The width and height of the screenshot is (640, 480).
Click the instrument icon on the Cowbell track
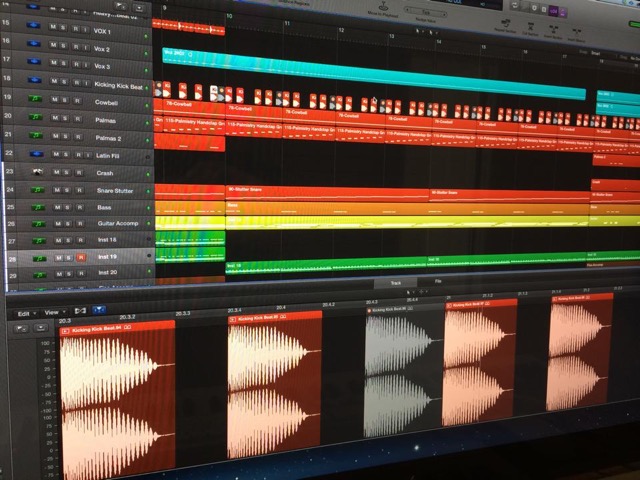(37, 101)
